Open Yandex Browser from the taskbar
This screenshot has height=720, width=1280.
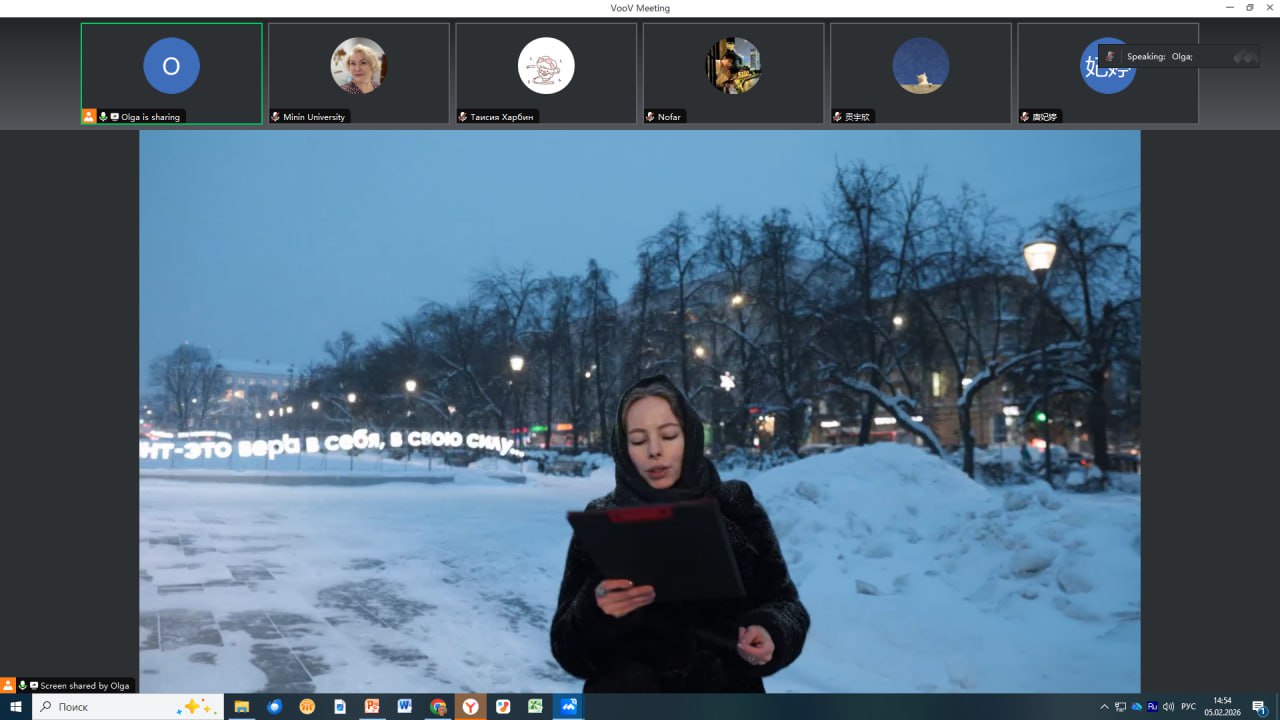click(x=470, y=706)
